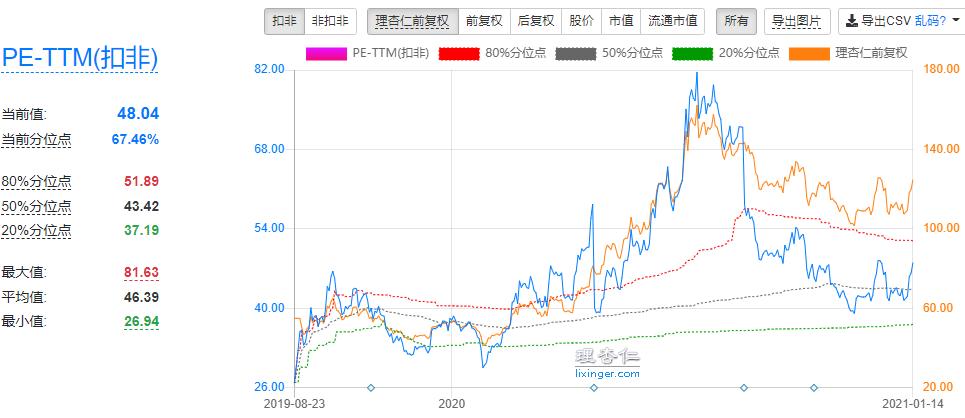Select 理杏仁前复权 price option
The image size is (965, 418).
(x=412, y=21)
